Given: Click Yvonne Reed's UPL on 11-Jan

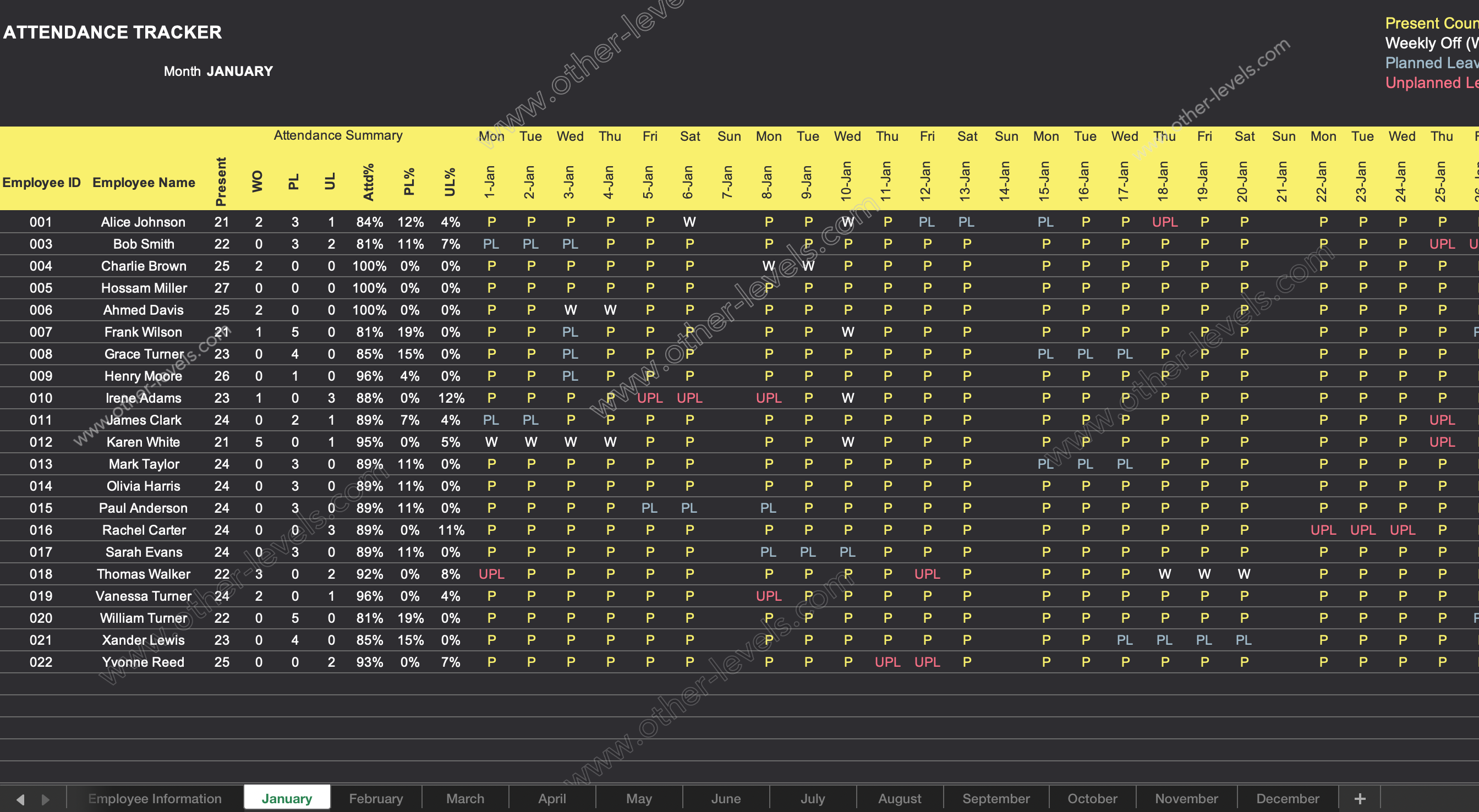Looking at the screenshot, I should (887, 662).
